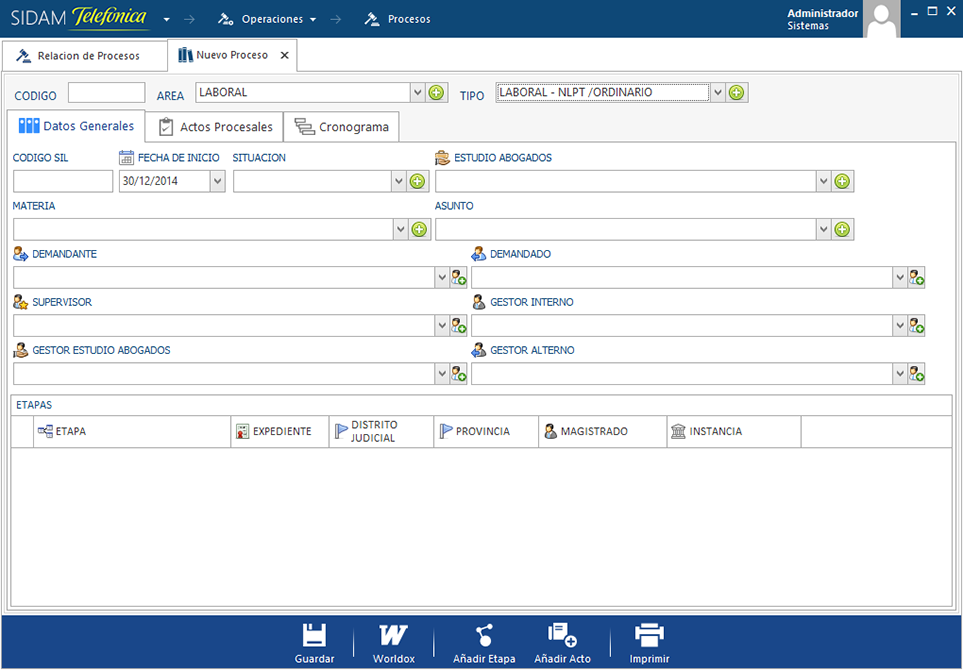
Task: Add new AREA with green plus icon
Action: pos(436,93)
